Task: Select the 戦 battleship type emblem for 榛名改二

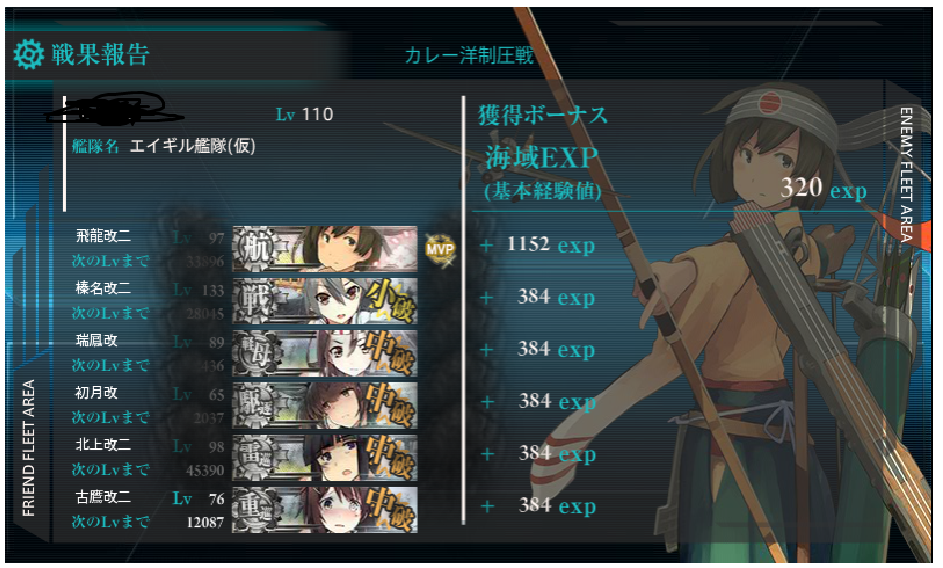Action: click(x=256, y=301)
